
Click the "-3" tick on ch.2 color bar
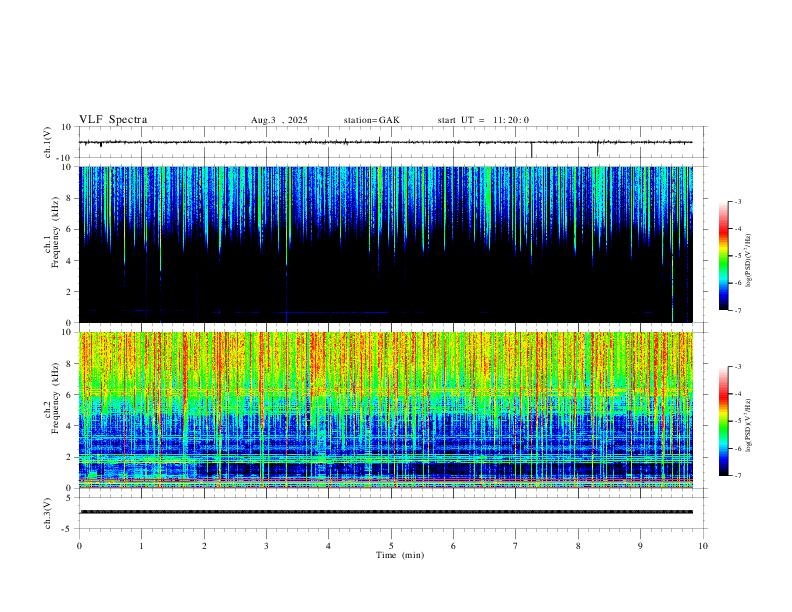pos(737,367)
